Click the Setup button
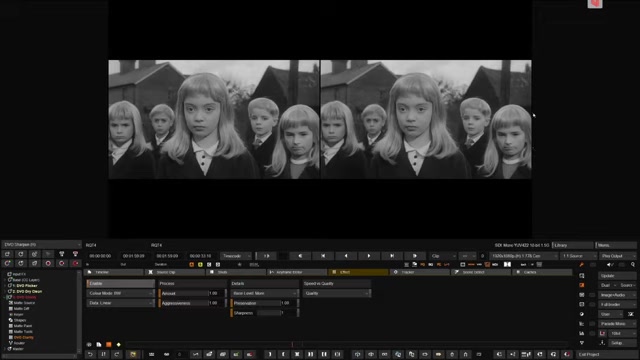 pos(622,343)
